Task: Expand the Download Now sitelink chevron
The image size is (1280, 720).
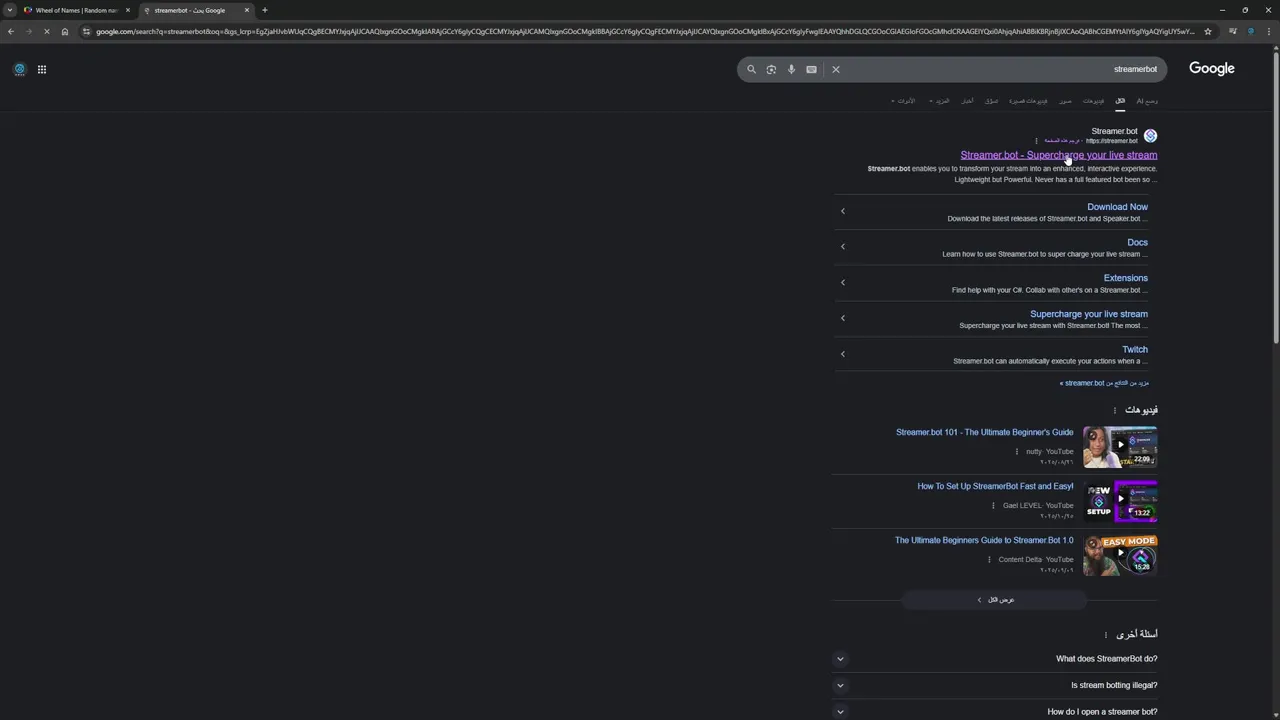Action: pos(843,211)
